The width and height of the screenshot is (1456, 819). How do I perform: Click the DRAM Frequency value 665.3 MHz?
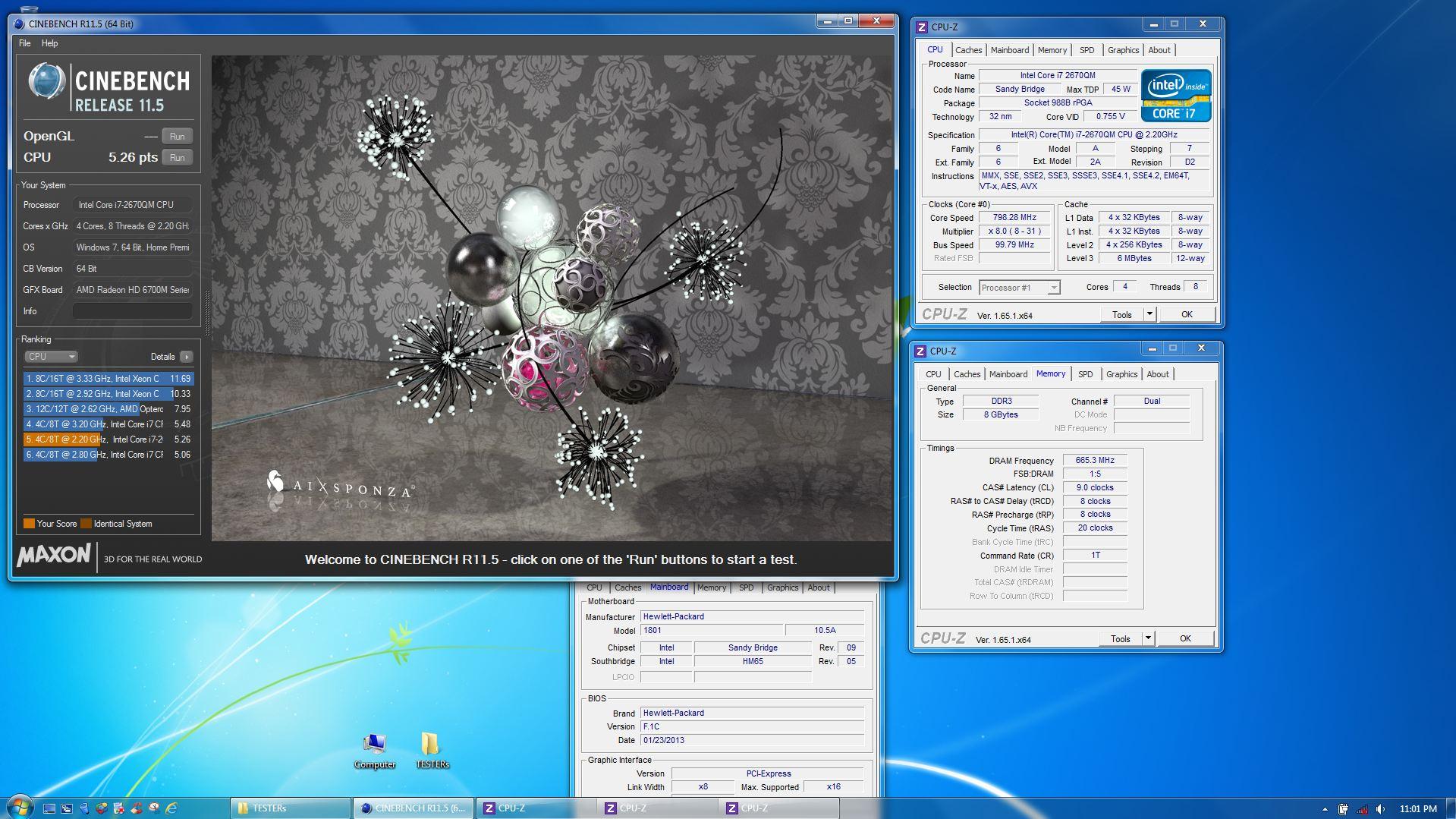[x=1095, y=461]
